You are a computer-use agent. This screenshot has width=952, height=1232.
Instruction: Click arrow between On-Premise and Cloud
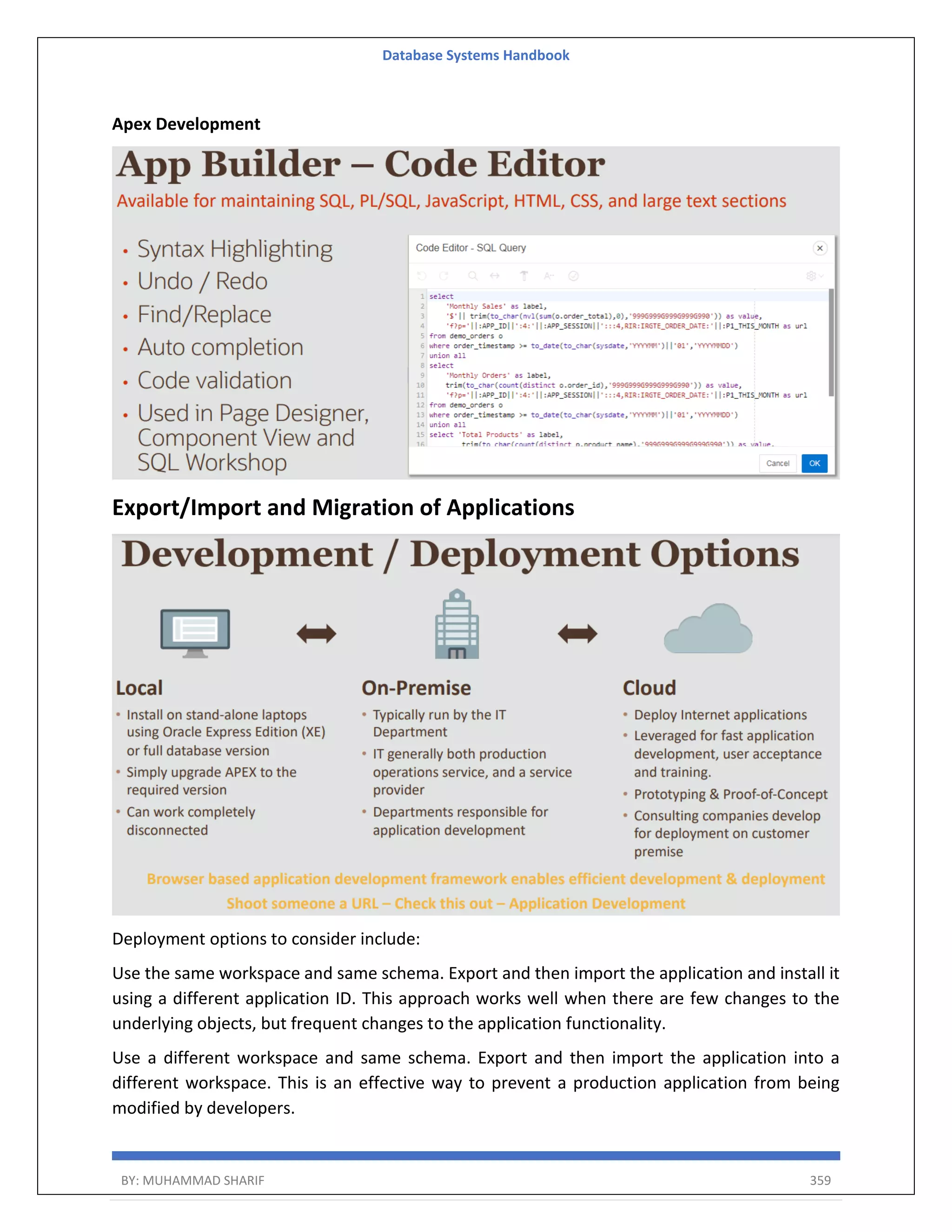point(577,634)
